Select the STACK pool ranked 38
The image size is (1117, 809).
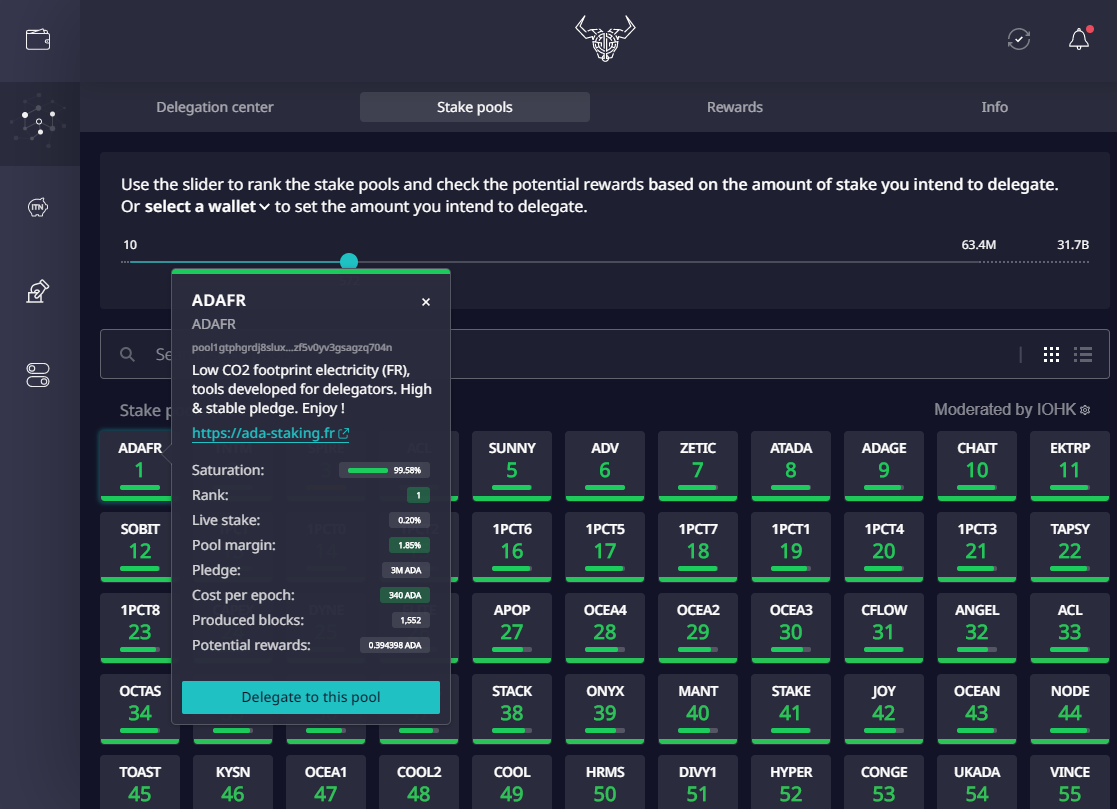pos(511,709)
